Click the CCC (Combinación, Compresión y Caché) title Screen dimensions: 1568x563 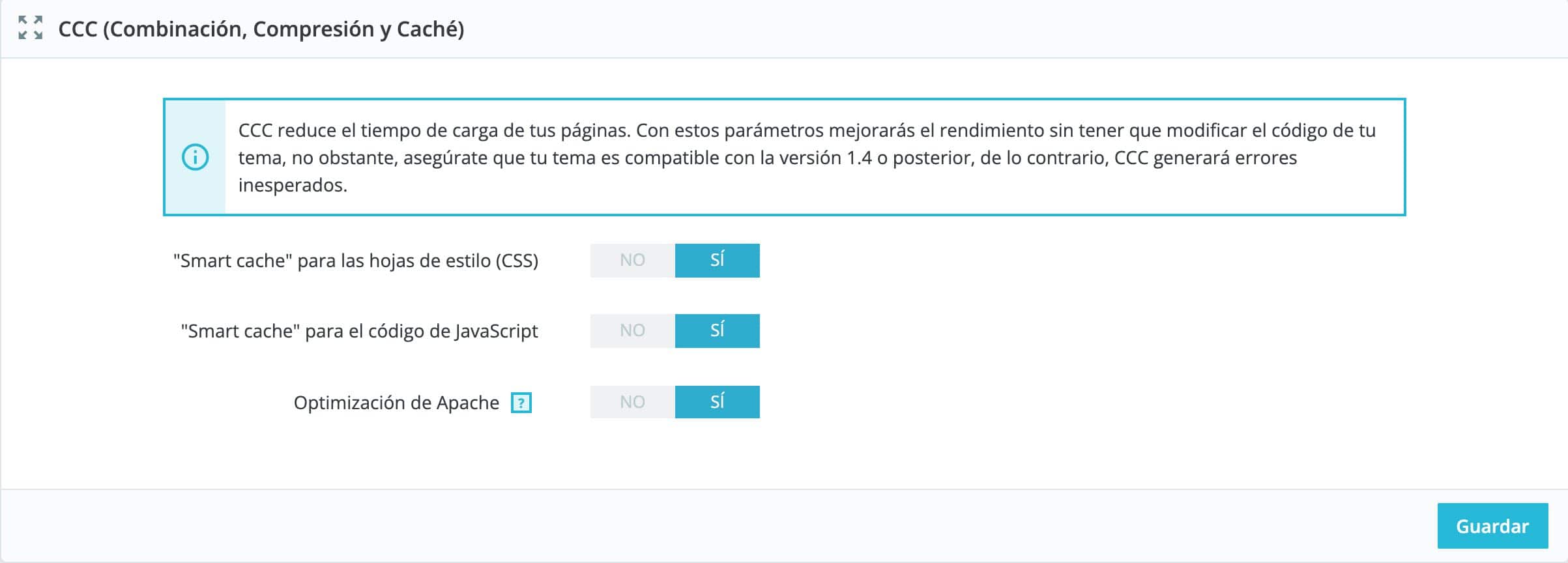click(x=261, y=29)
